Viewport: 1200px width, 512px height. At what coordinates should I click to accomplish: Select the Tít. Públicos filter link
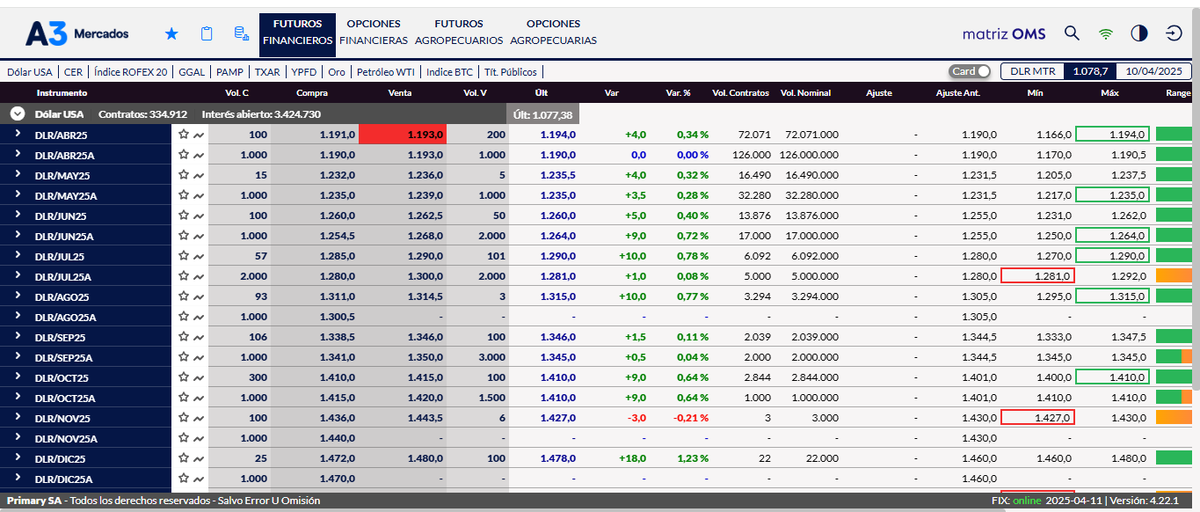coord(510,72)
